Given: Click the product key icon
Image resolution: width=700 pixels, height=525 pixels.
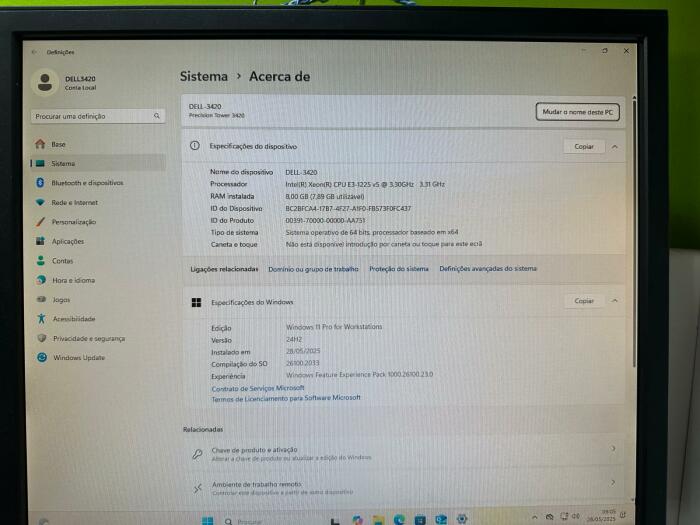Looking at the screenshot, I should (197, 454).
